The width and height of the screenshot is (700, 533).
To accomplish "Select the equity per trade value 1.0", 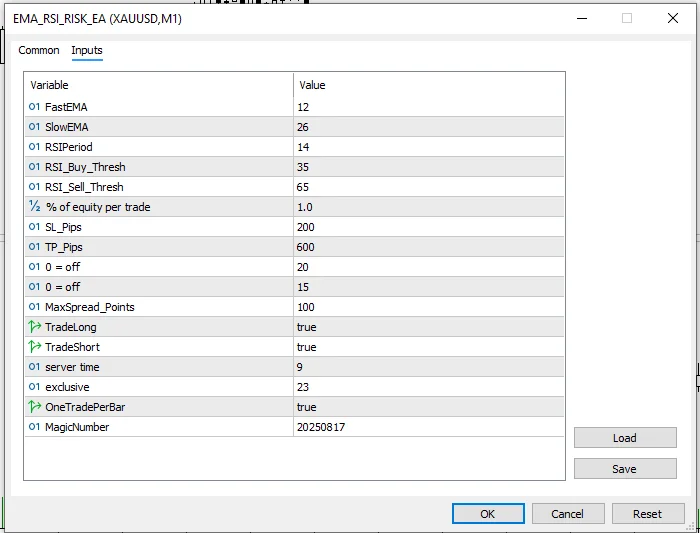I will (x=305, y=207).
